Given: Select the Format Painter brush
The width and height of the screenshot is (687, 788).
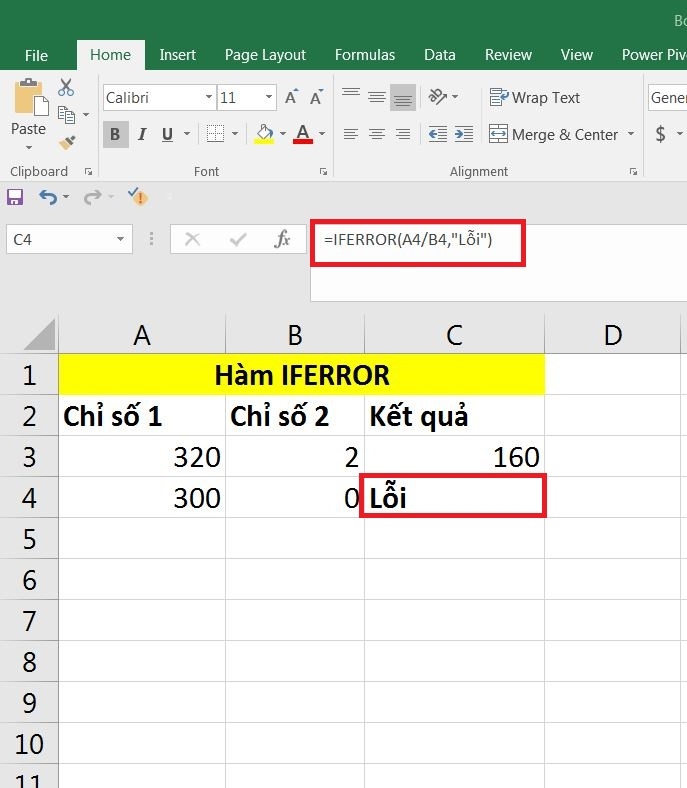Looking at the screenshot, I should (x=67, y=143).
